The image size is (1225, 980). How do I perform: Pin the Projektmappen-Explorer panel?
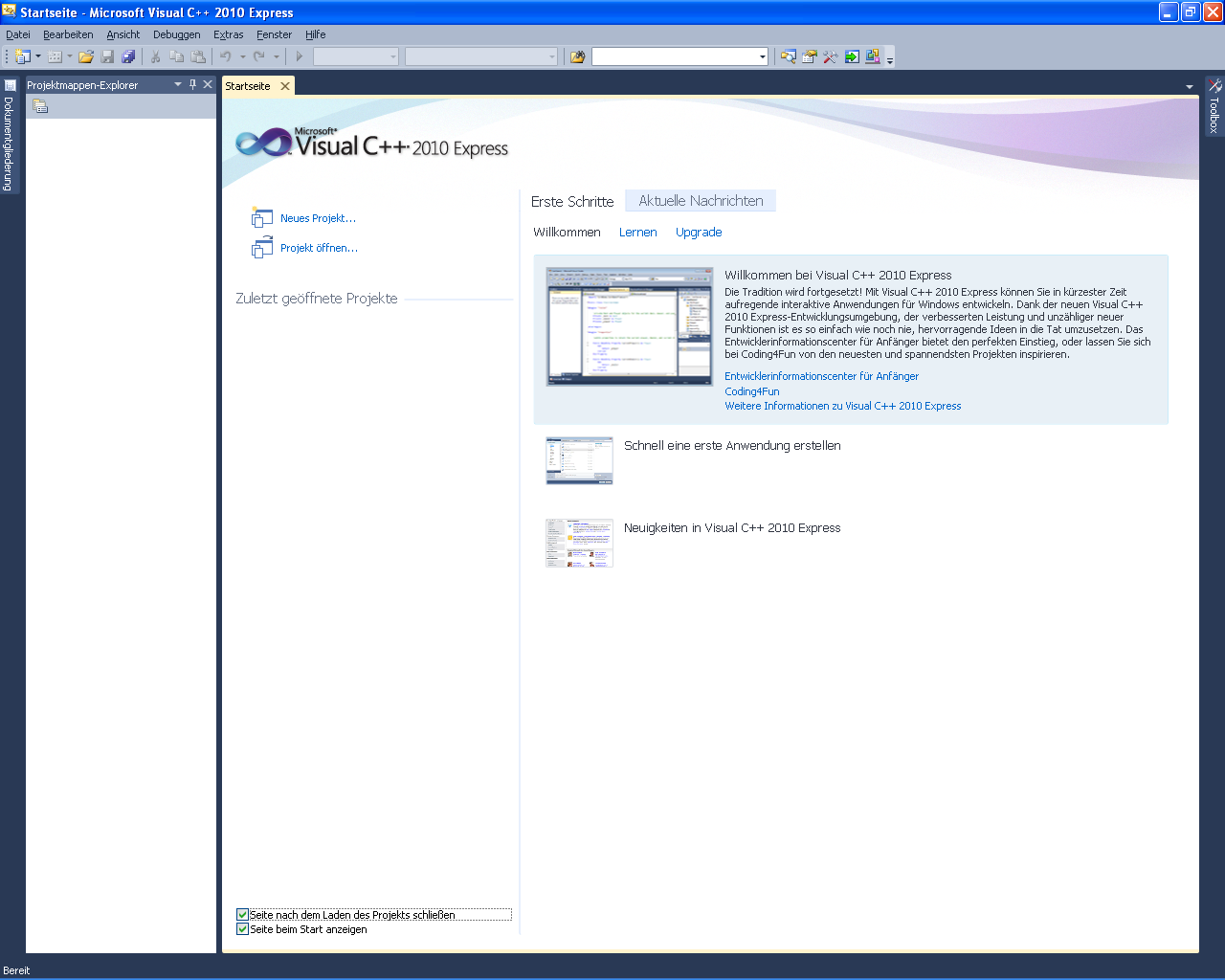tap(192, 84)
